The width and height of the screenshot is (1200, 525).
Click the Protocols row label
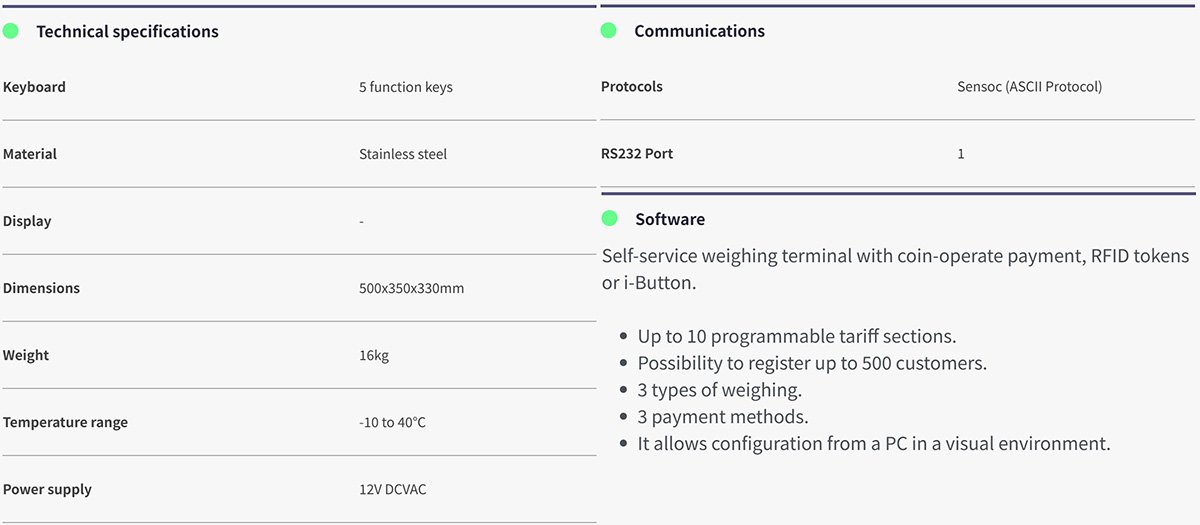pyautogui.click(x=631, y=87)
